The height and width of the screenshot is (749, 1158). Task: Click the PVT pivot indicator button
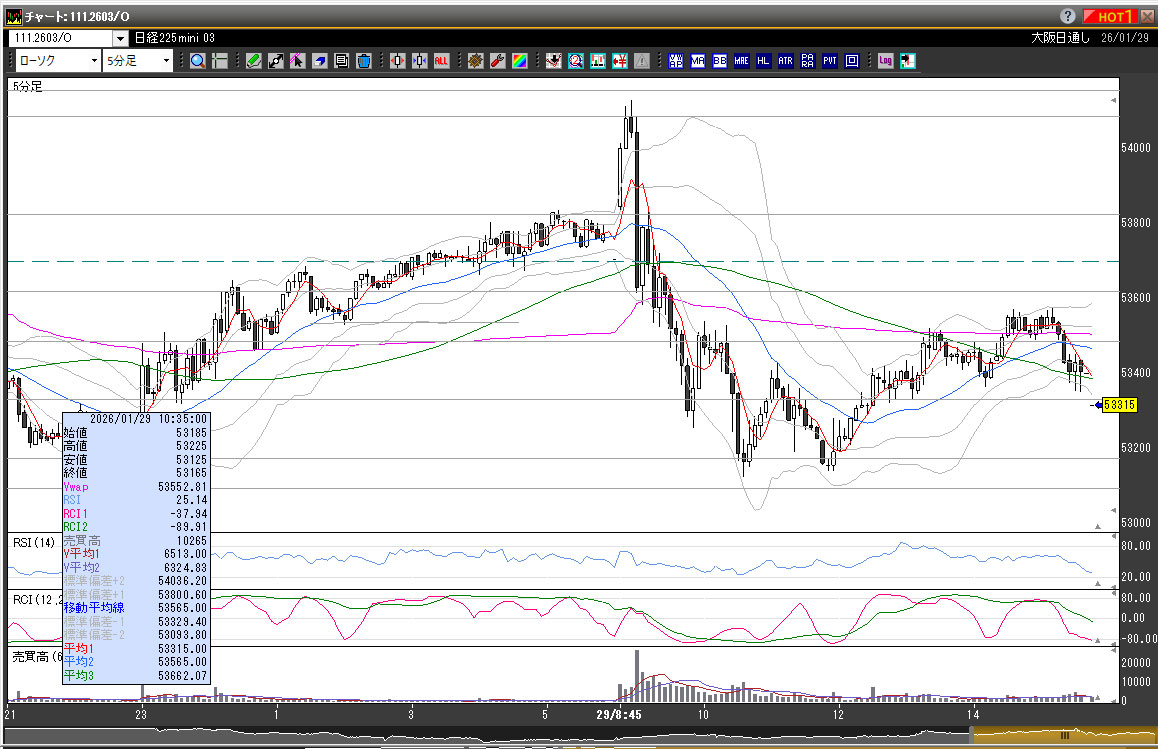tap(829, 61)
